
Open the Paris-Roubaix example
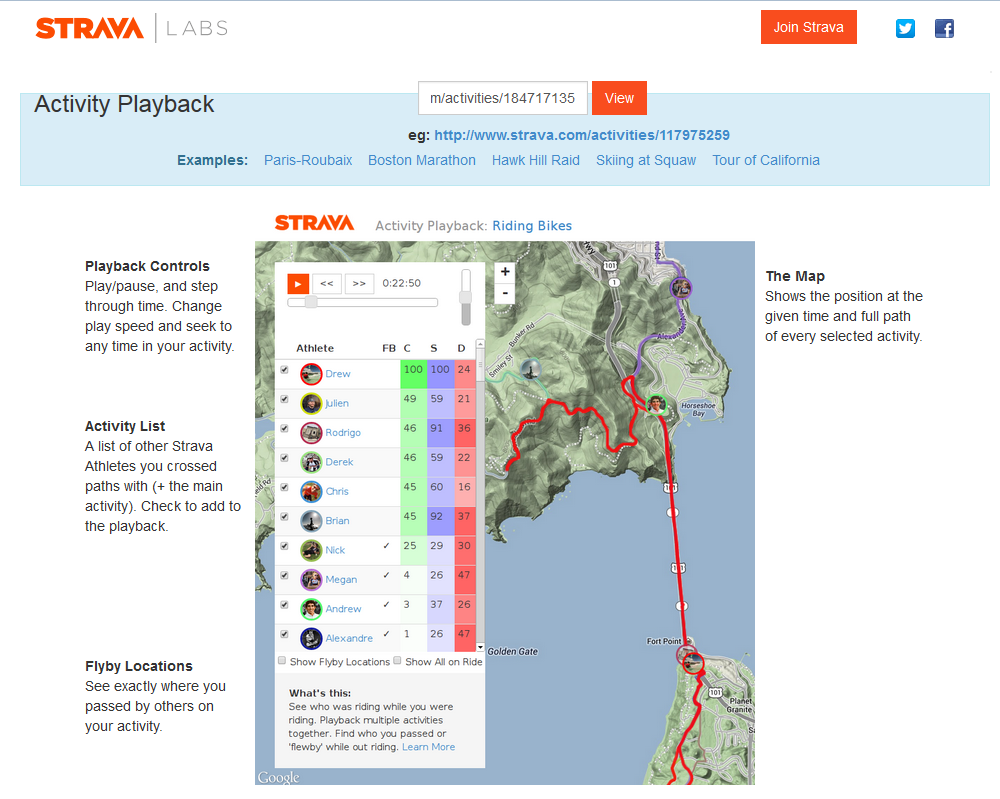[x=308, y=161]
